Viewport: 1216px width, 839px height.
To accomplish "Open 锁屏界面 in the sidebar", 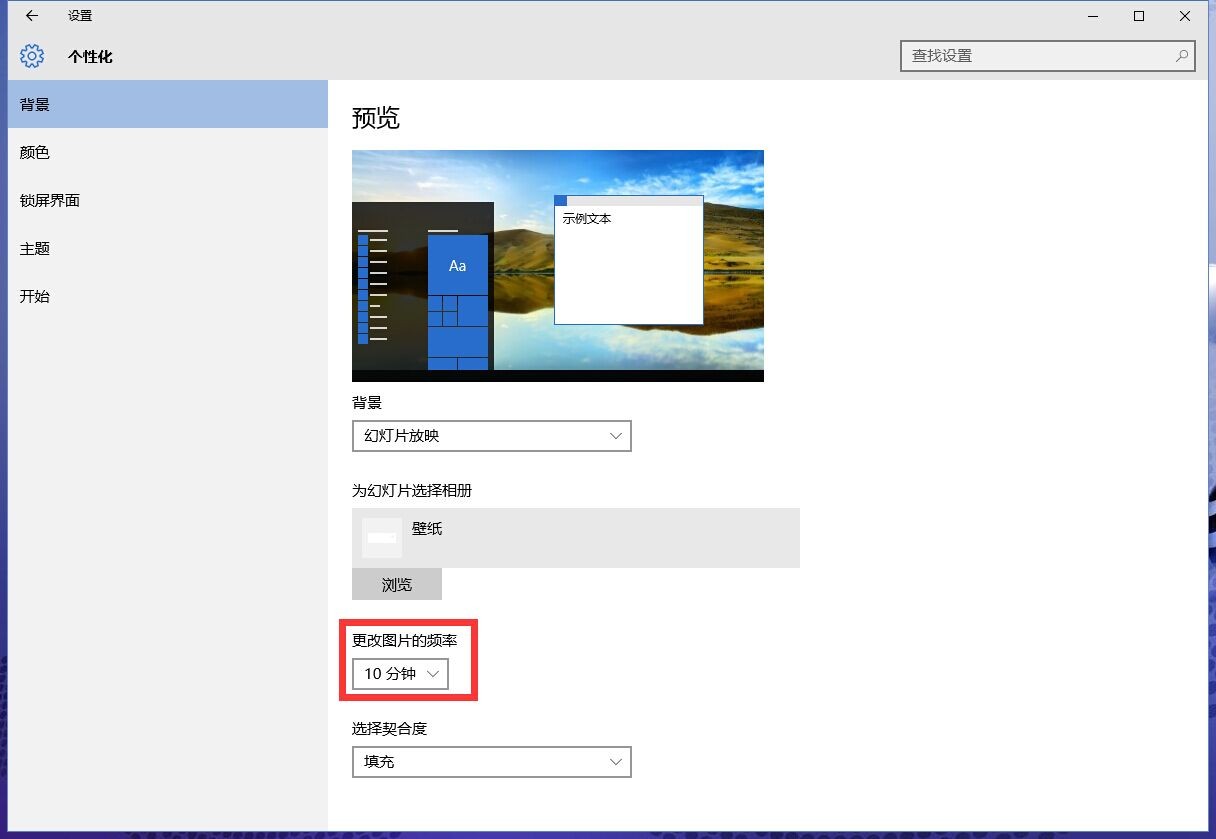I will click(x=168, y=200).
